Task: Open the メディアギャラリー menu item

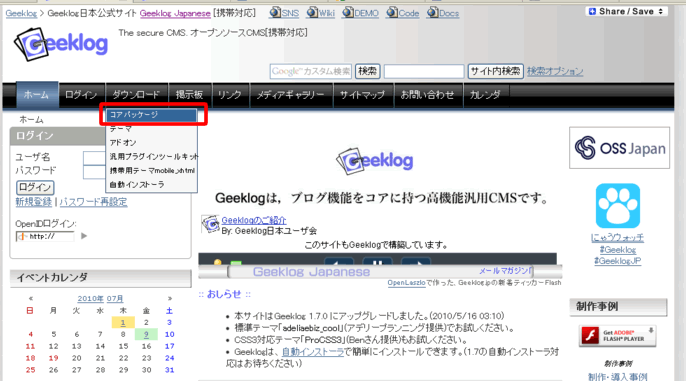Action: pos(290,94)
